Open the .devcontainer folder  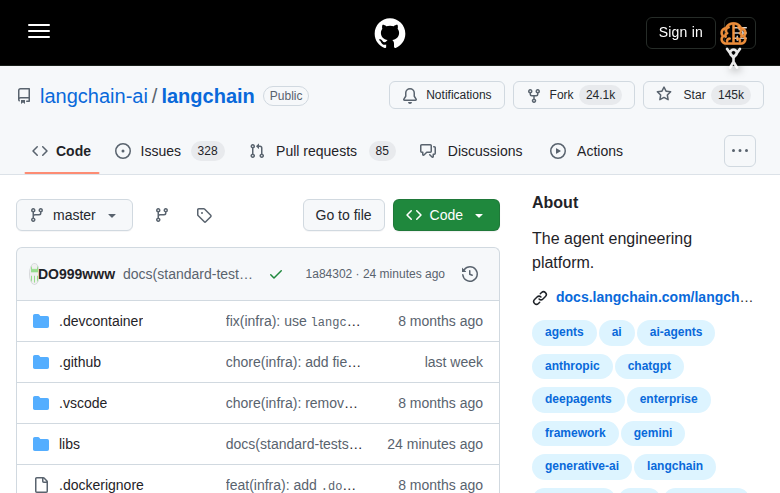[101, 321]
